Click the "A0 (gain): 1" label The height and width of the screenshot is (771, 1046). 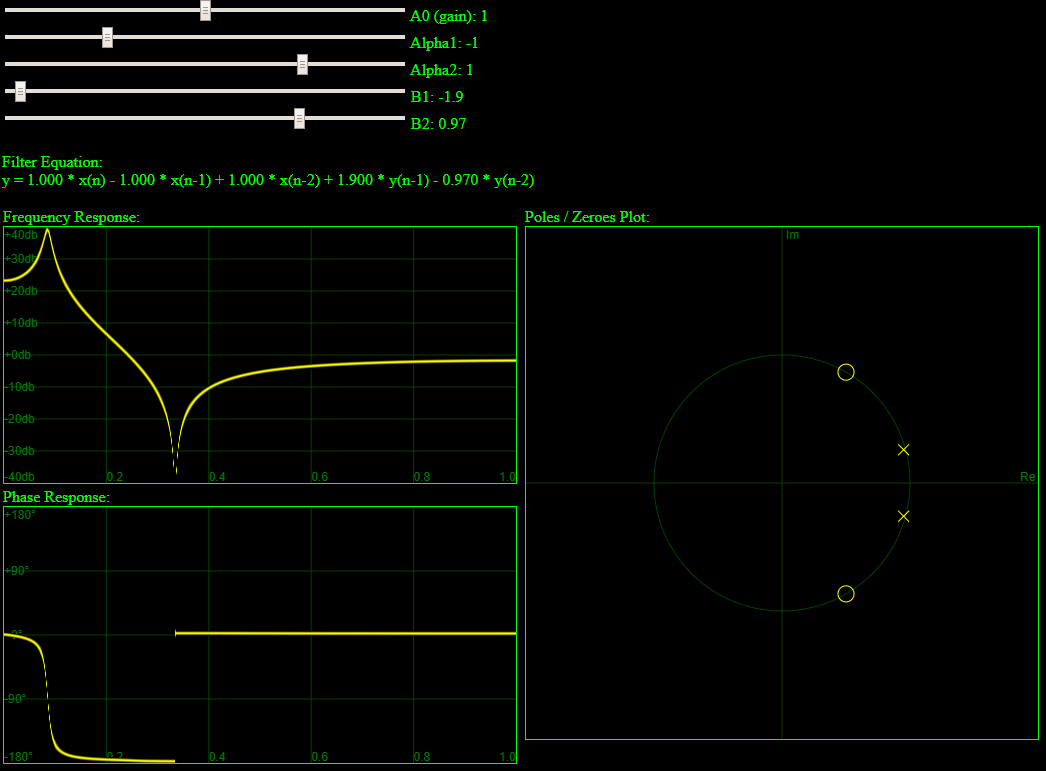tap(448, 16)
